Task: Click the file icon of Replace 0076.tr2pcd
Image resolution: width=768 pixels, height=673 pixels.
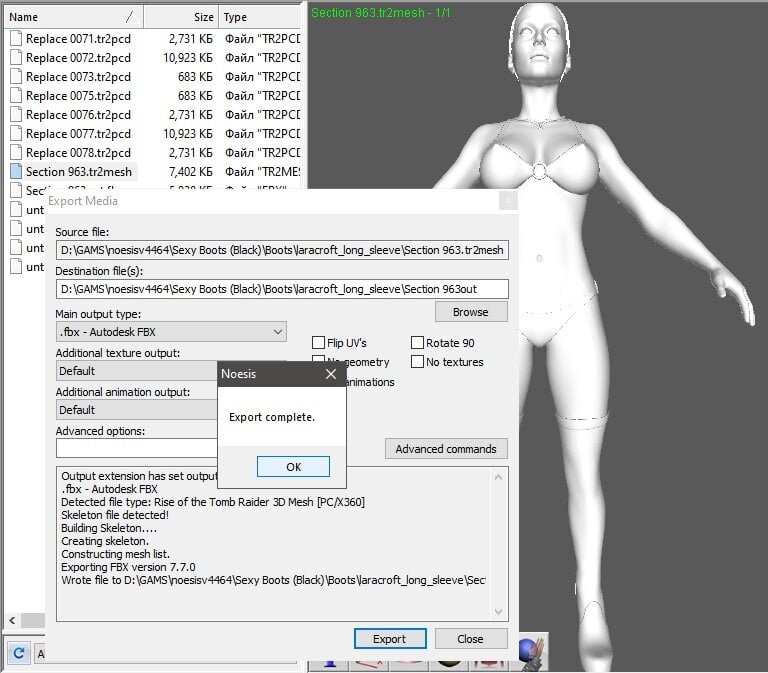Action: coord(16,115)
